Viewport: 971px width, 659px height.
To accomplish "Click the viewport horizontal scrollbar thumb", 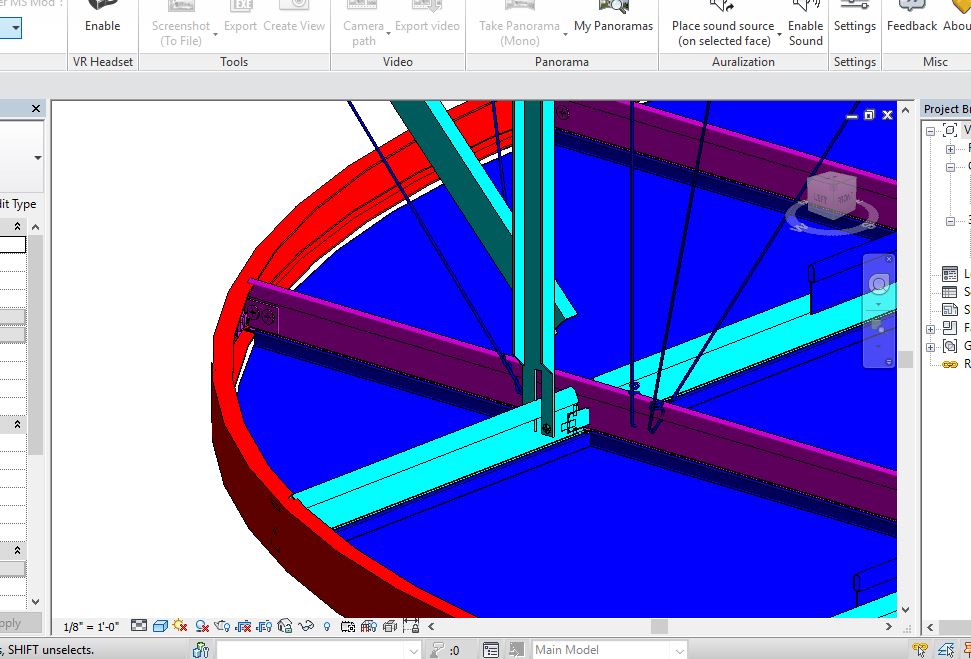I will coord(659,626).
